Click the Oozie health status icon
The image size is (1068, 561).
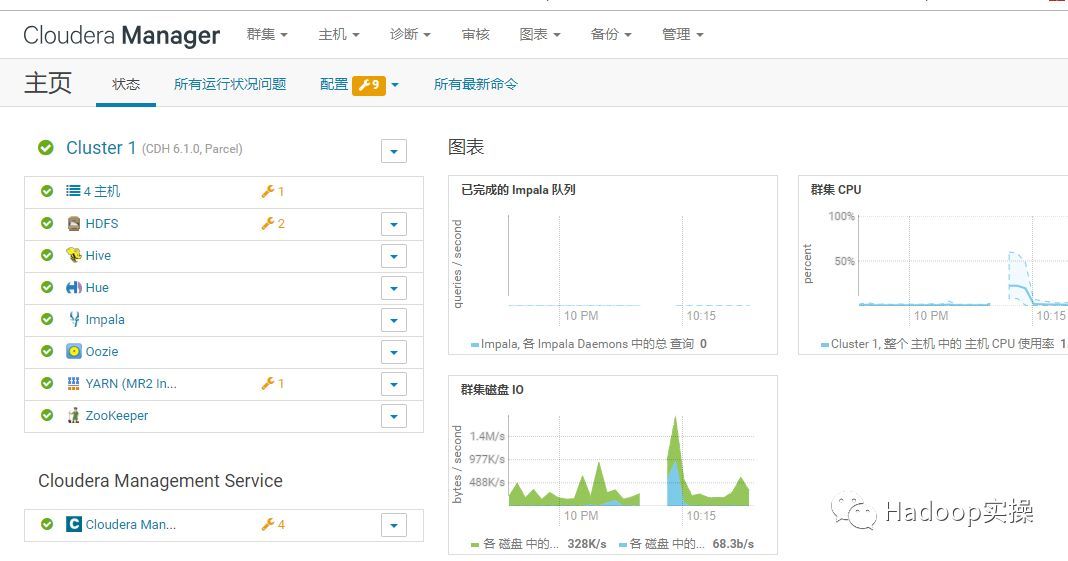(47, 351)
